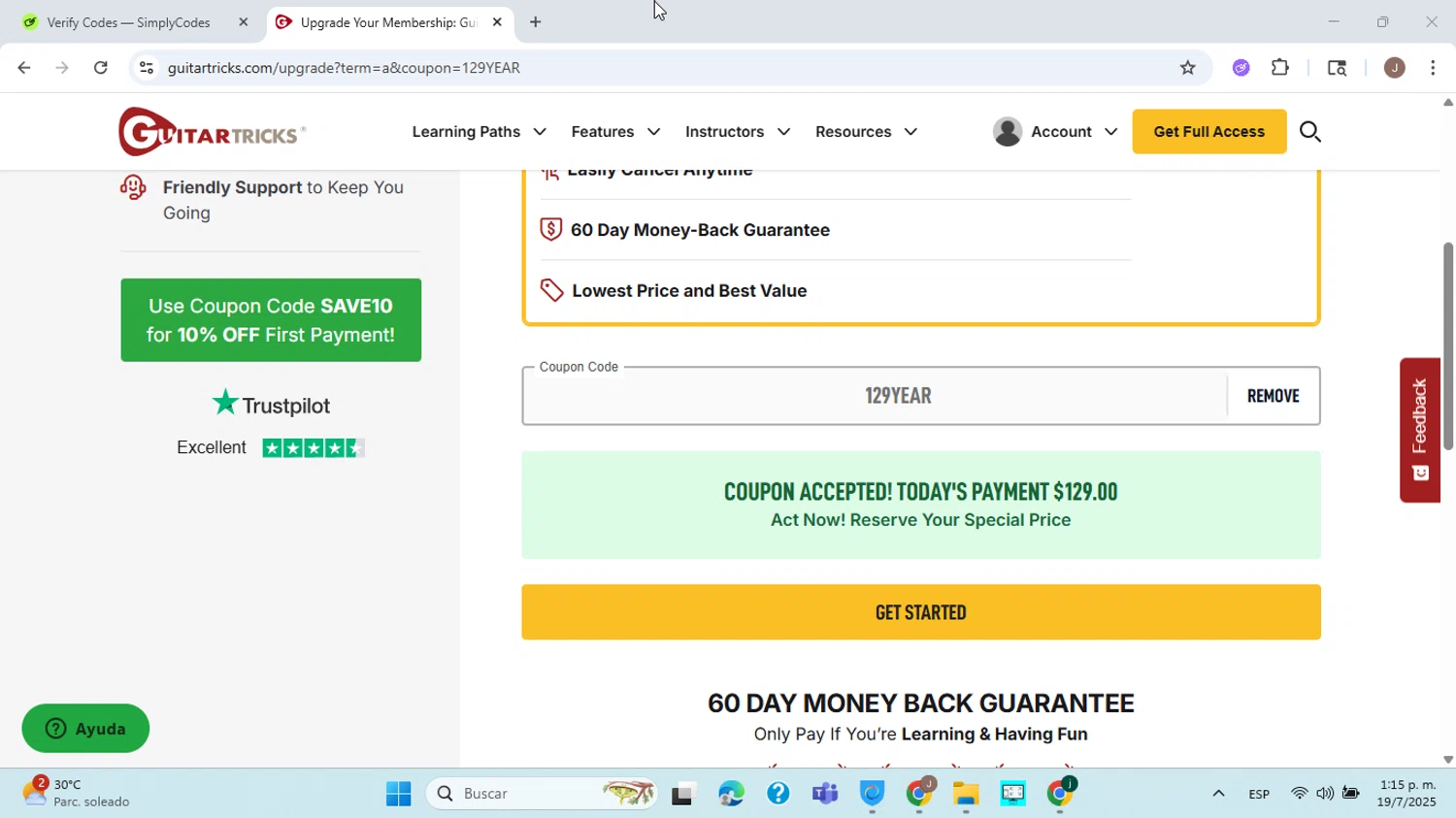The image size is (1456, 818).
Task: Click the browser address bar URL
Action: tap(344, 68)
